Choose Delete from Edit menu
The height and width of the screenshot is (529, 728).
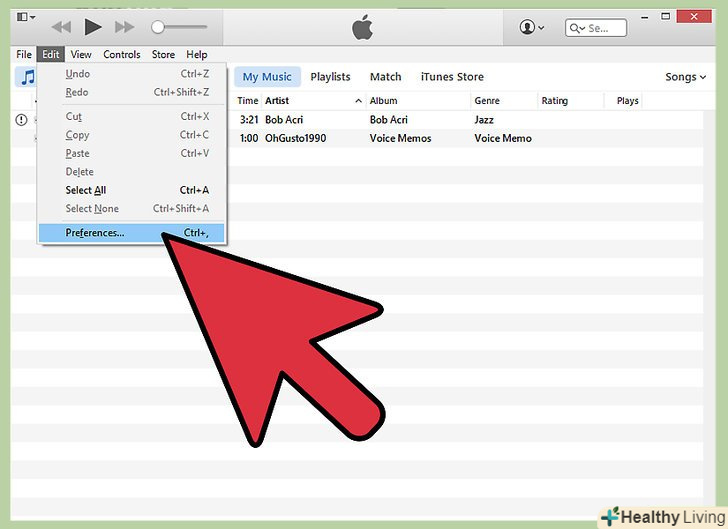(x=132, y=172)
